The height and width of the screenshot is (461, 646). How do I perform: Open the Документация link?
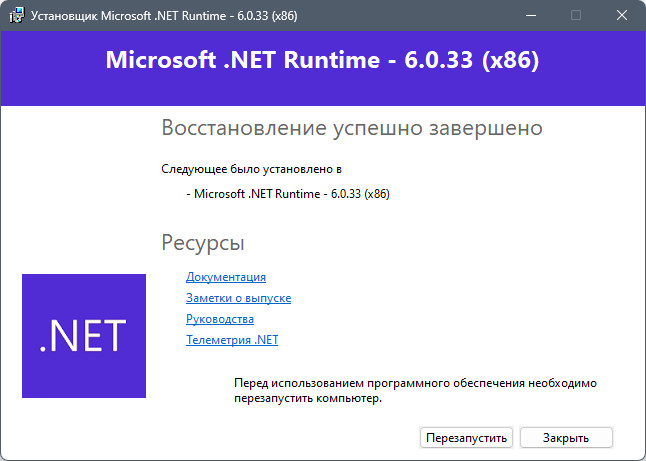pyautogui.click(x=226, y=277)
